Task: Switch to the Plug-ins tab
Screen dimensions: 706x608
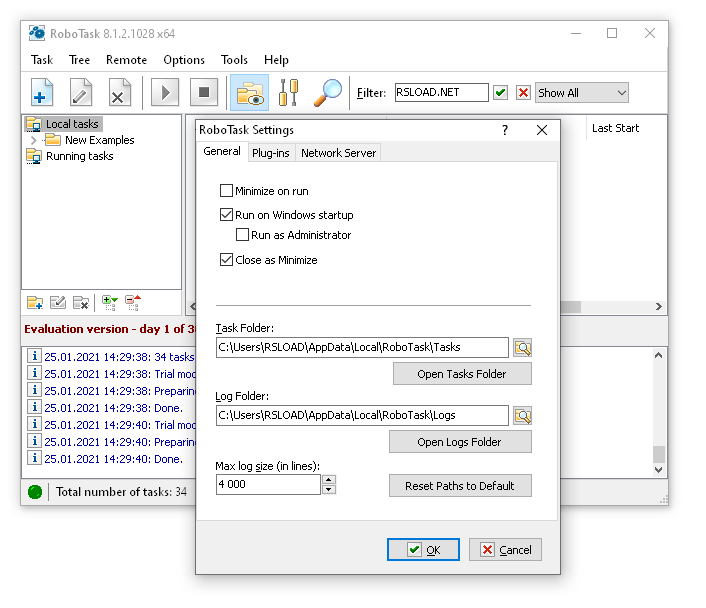Action: click(271, 153)
